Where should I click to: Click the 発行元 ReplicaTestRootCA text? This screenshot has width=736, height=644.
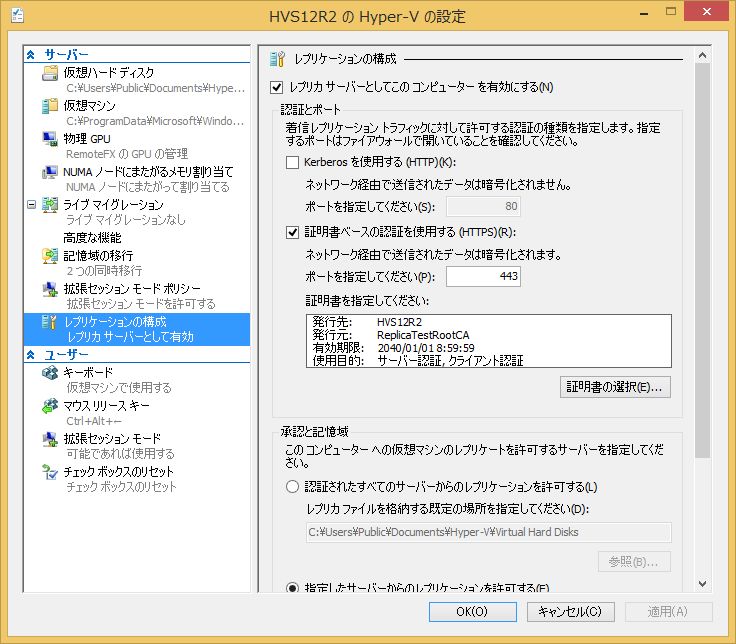click(391, 335)
